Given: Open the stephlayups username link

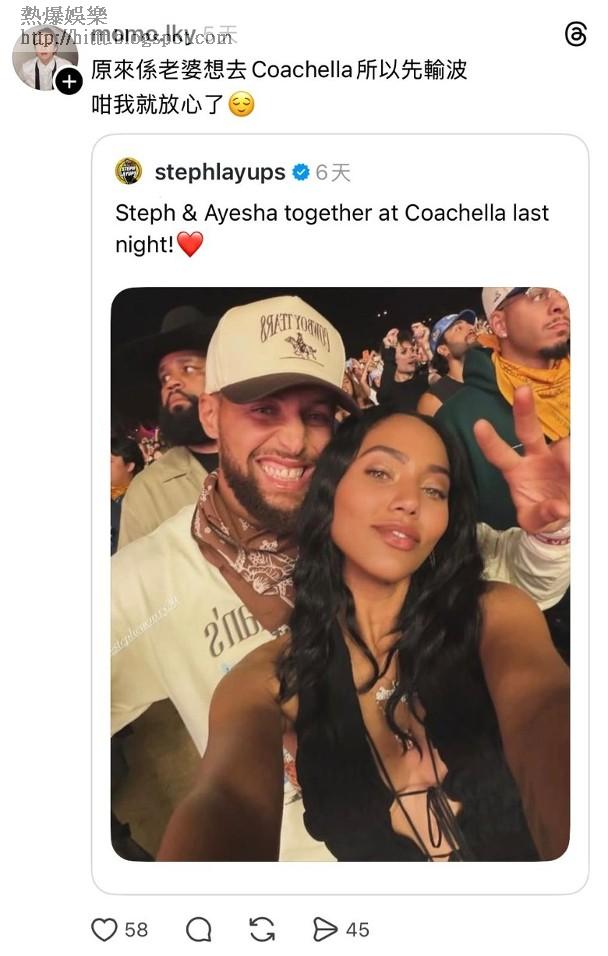Looking at the screenshot, I should tap(220, 172).
